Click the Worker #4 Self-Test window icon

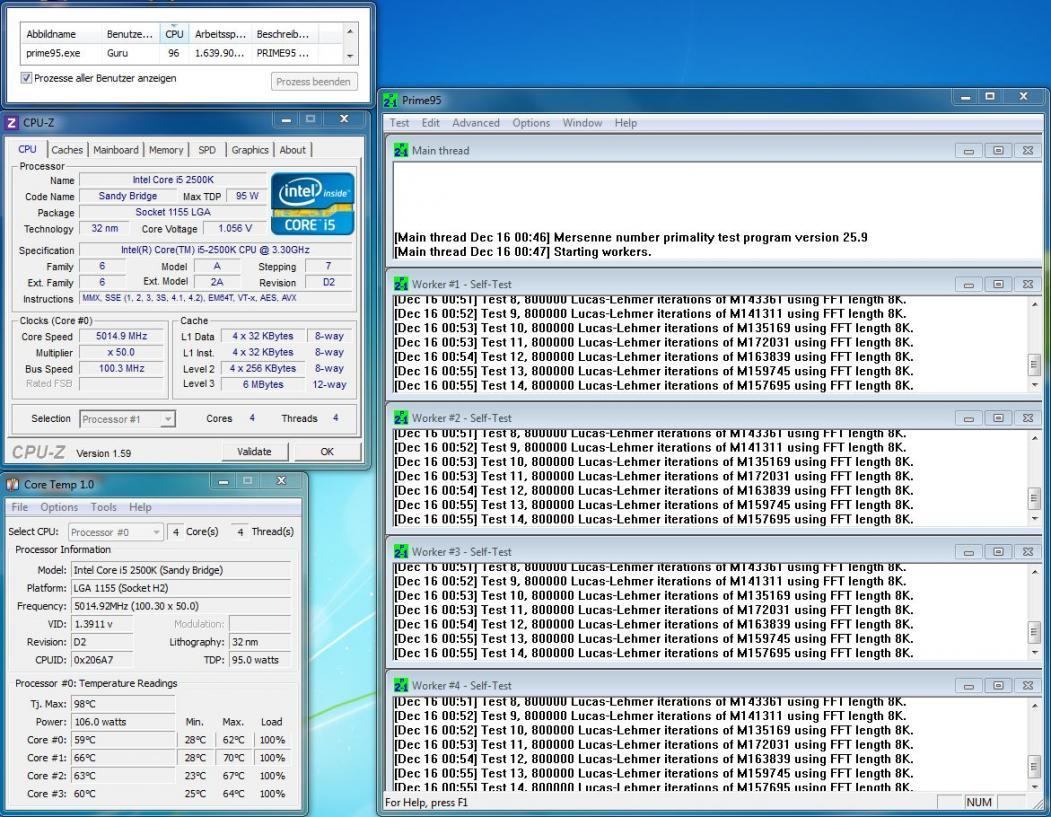tap(401, 686)
